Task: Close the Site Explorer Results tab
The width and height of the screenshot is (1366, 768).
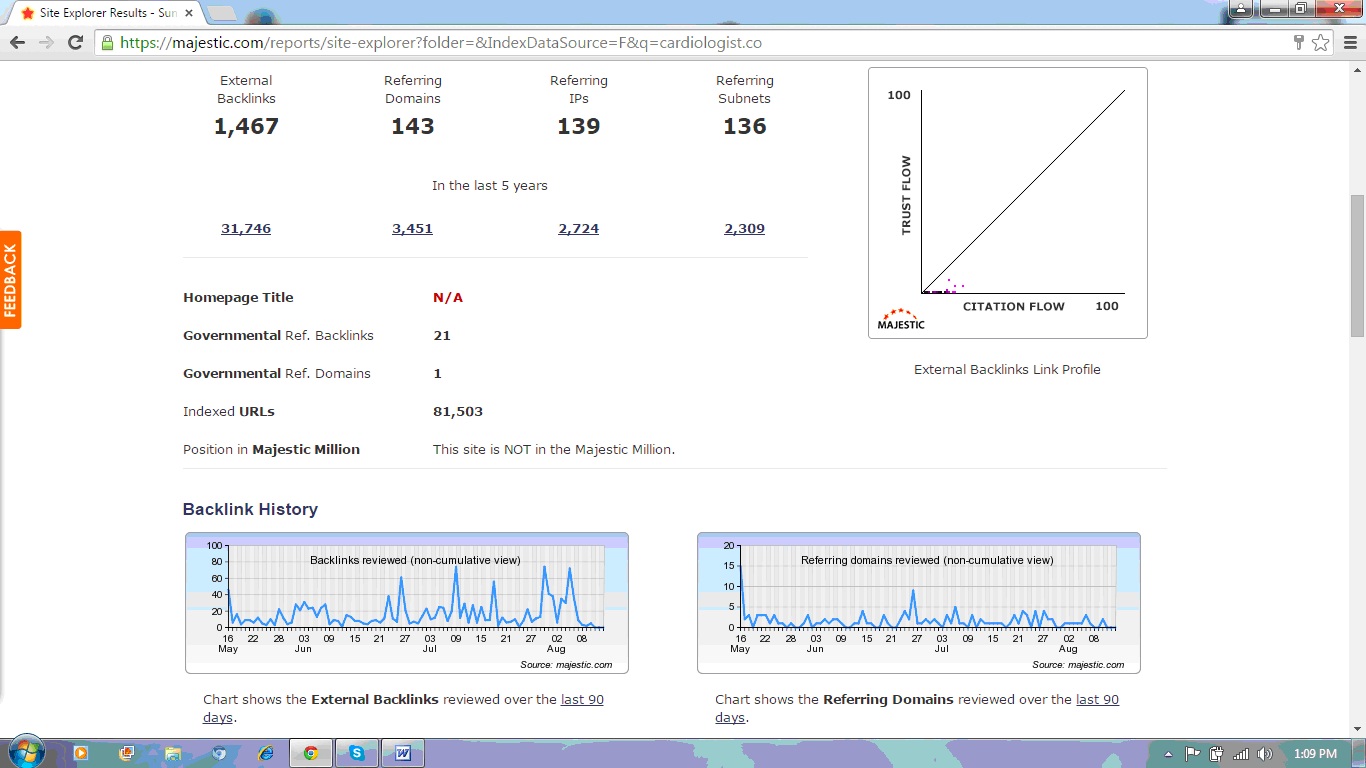Action: click(x=187, y=13)
